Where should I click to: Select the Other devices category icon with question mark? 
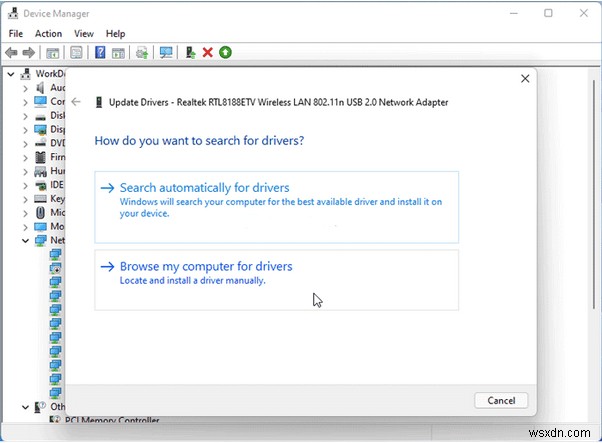point(40,407)
